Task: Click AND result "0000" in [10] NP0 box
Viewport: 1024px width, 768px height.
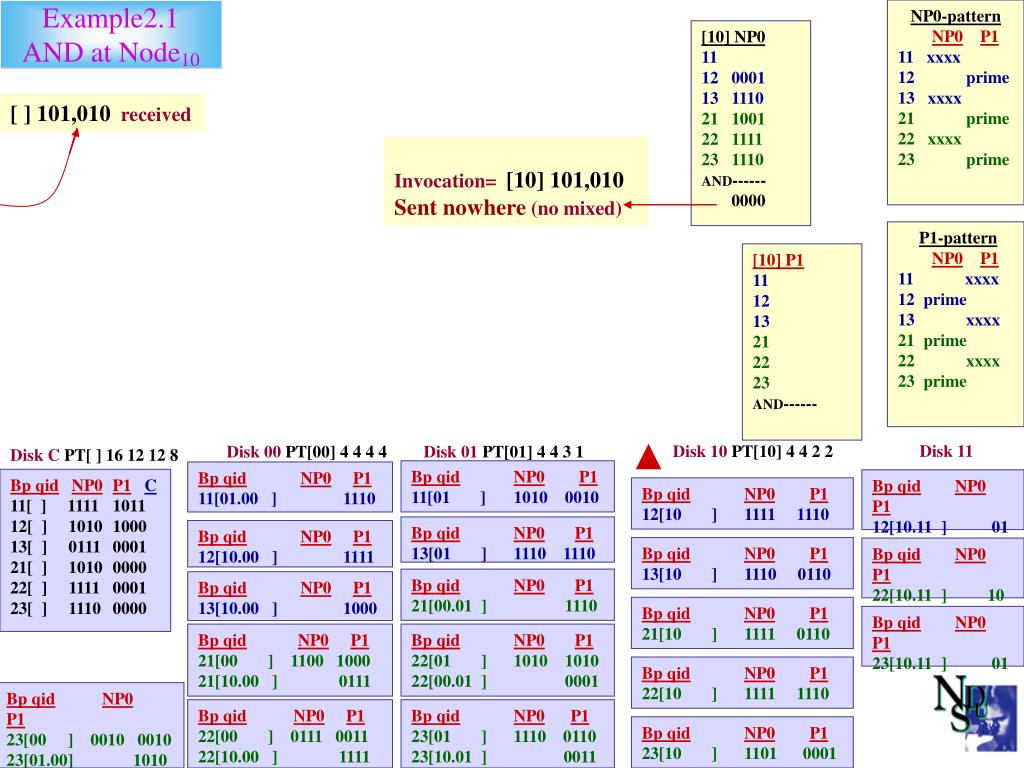Action: (x=748, y=200)
